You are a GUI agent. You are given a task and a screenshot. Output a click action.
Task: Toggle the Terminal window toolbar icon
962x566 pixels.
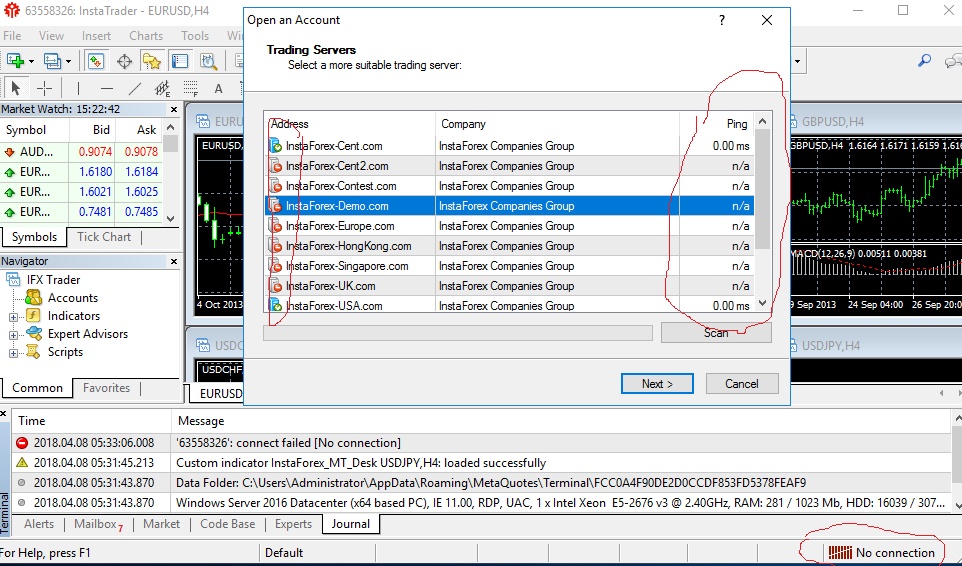pyautogui.click(x=180, y=61)
